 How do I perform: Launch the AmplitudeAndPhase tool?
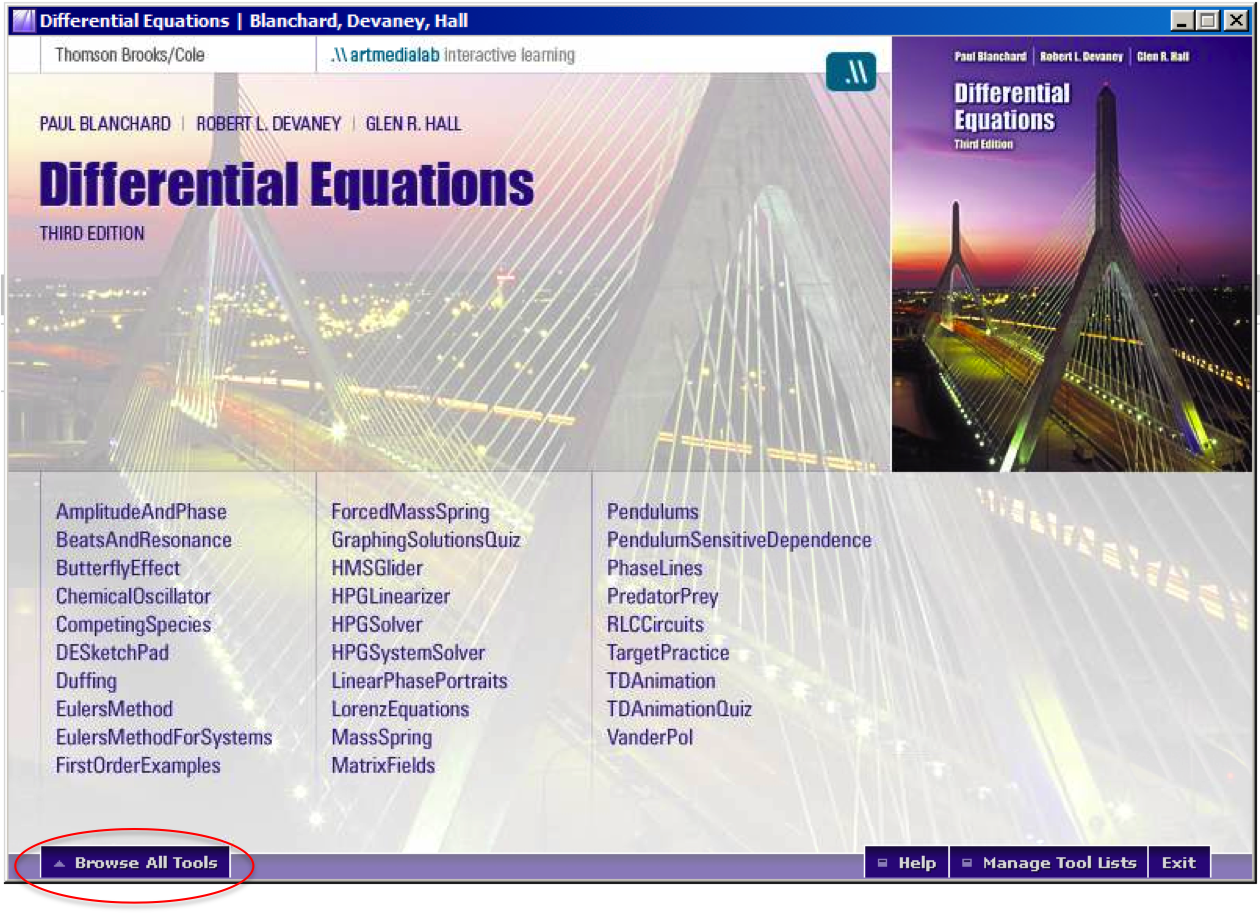tap(141, 512)
